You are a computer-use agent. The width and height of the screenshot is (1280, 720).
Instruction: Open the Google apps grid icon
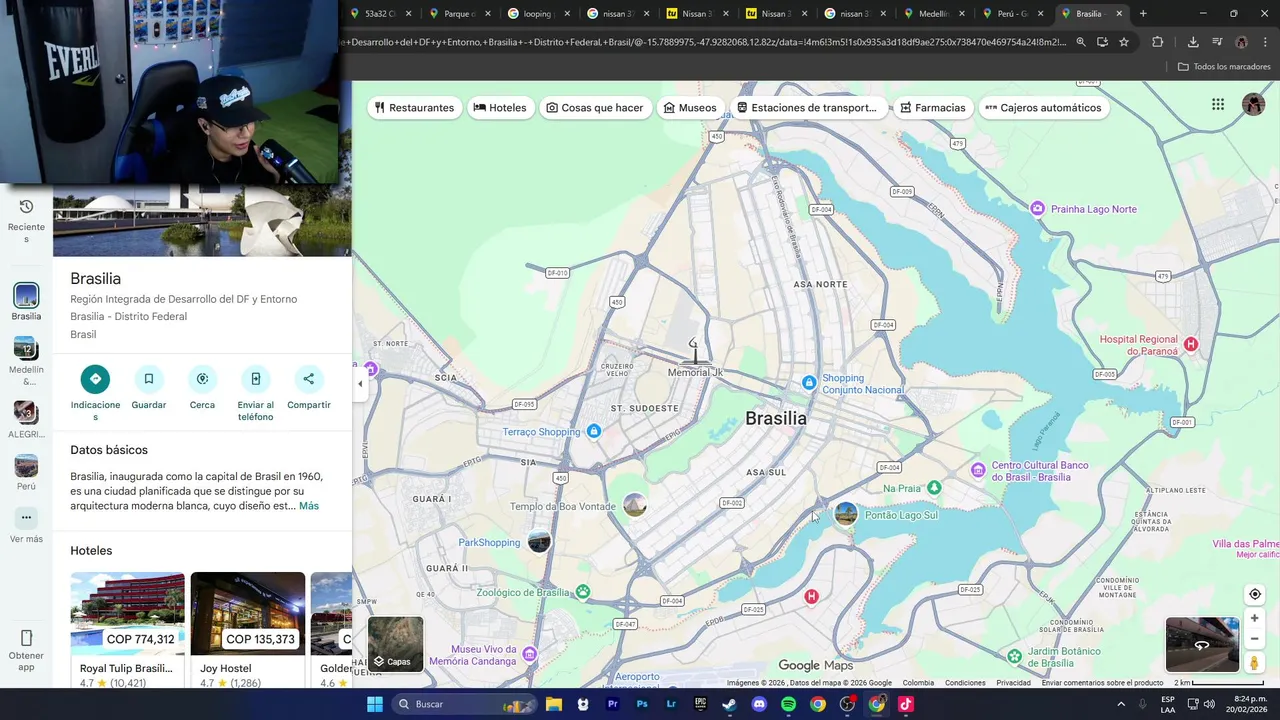pyautogui.click(x=1218, y=104)
